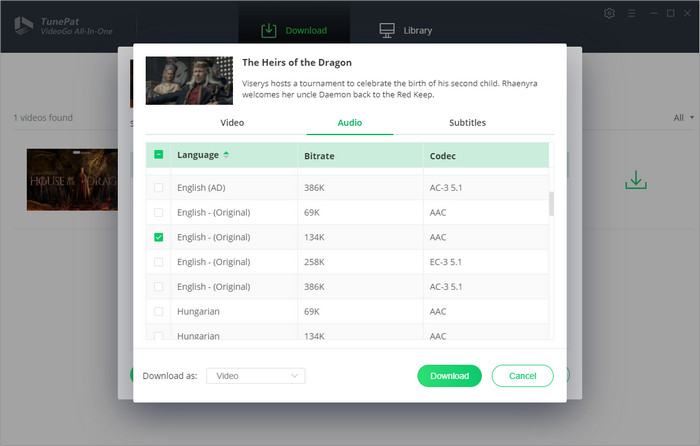Click the 'Download as:' label
Viewport: 700px width, 446px height.
pos(170,376)
